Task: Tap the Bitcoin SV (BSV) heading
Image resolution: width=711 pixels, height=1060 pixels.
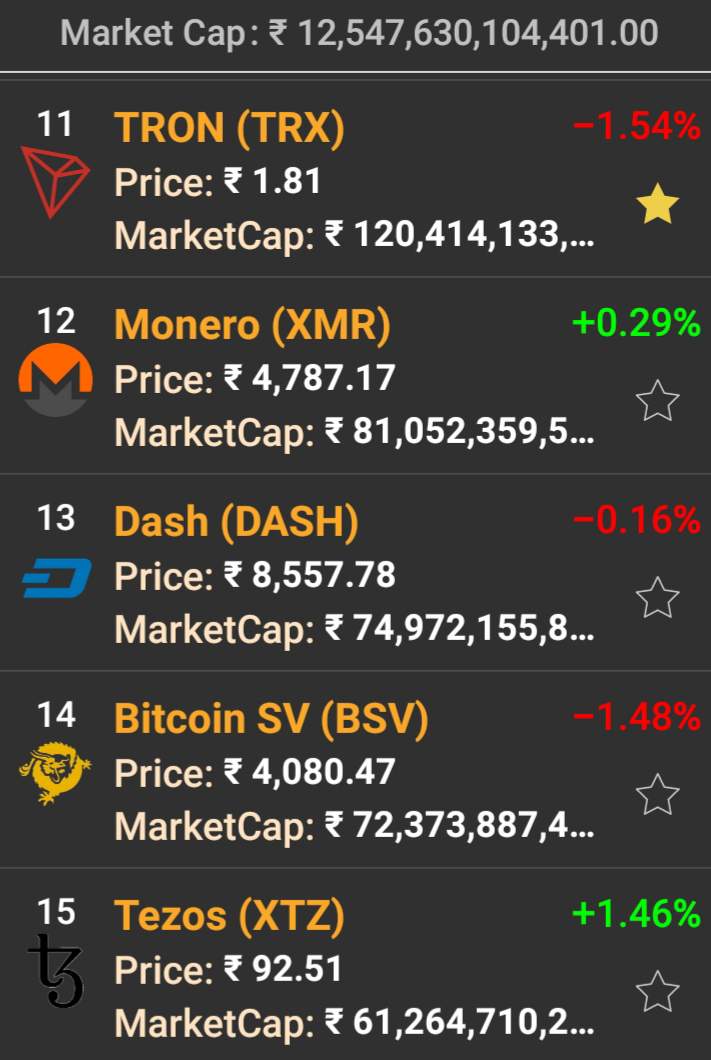Action: (x=271, y=719)
